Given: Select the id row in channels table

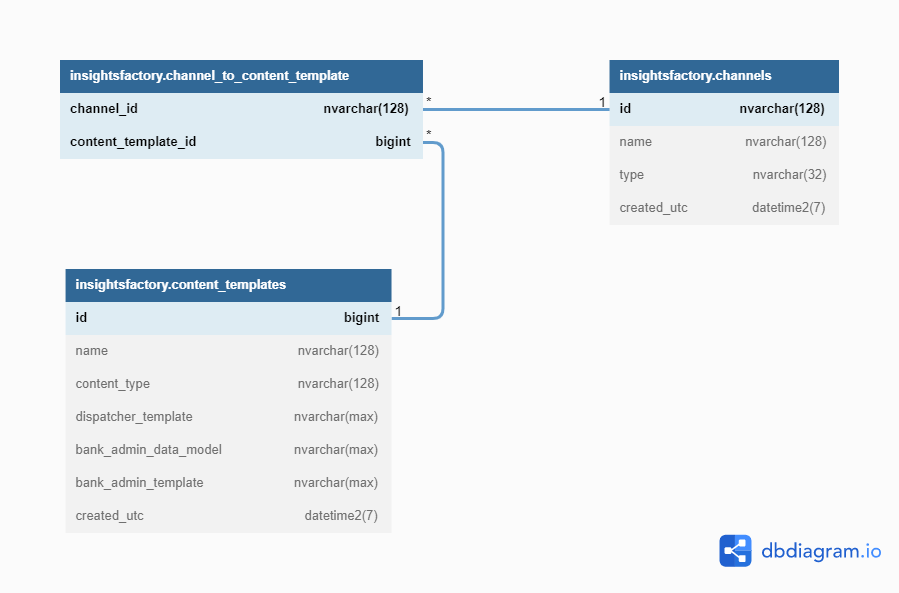Looking at the screenshot, I should tap(723, 109).
